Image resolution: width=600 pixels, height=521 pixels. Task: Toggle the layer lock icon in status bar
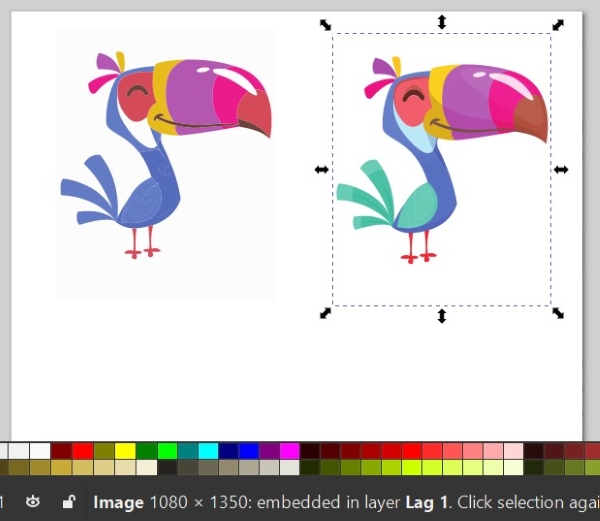[x=68, y=501]
